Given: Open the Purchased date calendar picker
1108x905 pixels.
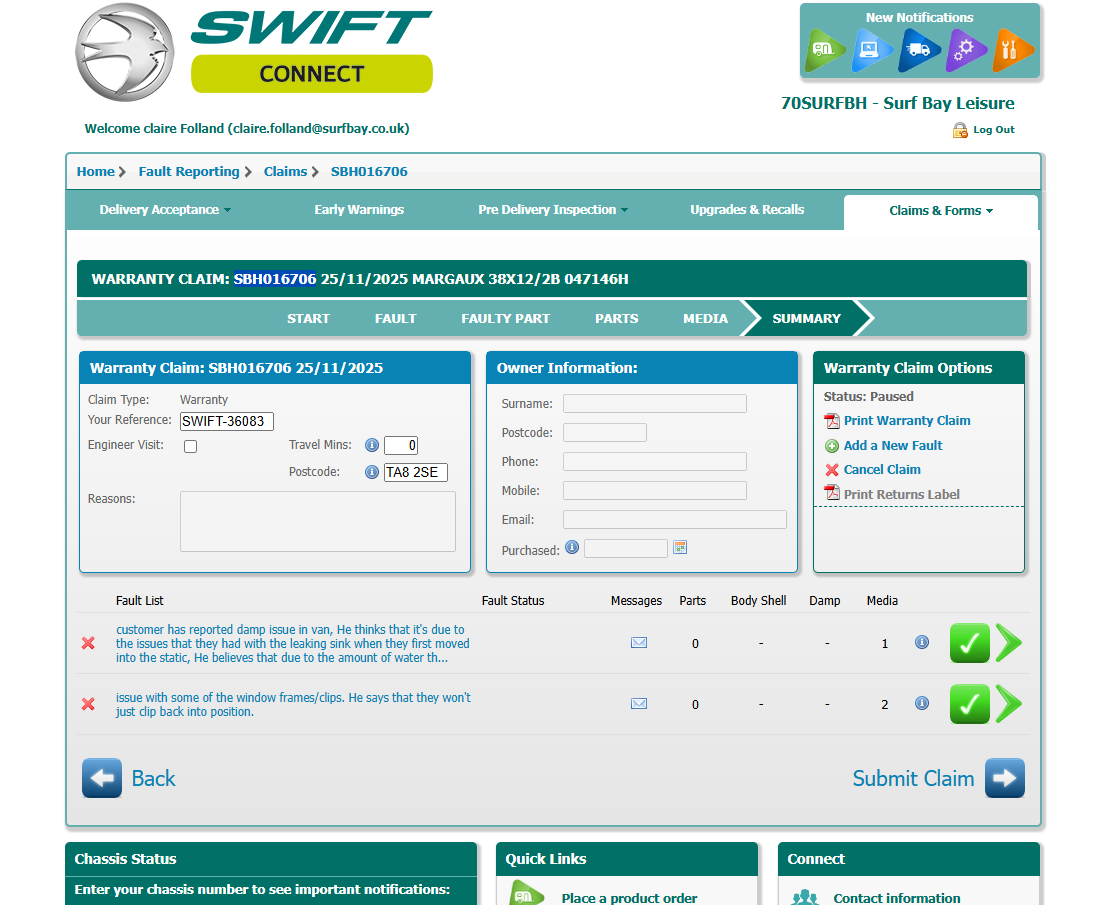Looking at the screenshot, I should pos(680,547).
